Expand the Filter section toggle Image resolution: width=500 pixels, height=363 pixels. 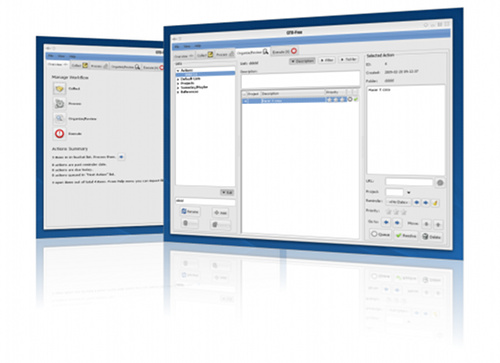[x=327, y=60]
